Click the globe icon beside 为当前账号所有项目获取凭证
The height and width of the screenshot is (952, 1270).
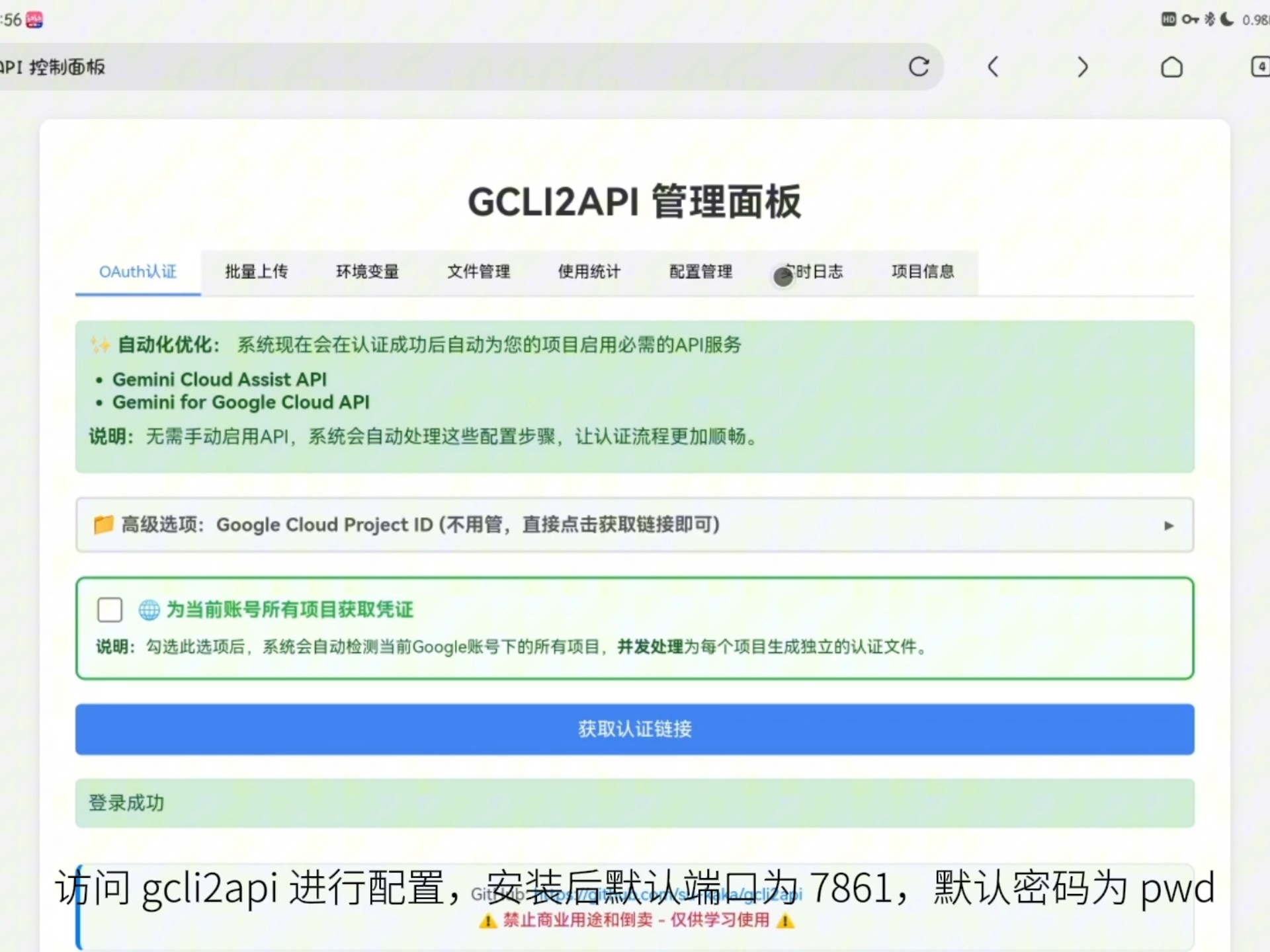click(149, 610)
